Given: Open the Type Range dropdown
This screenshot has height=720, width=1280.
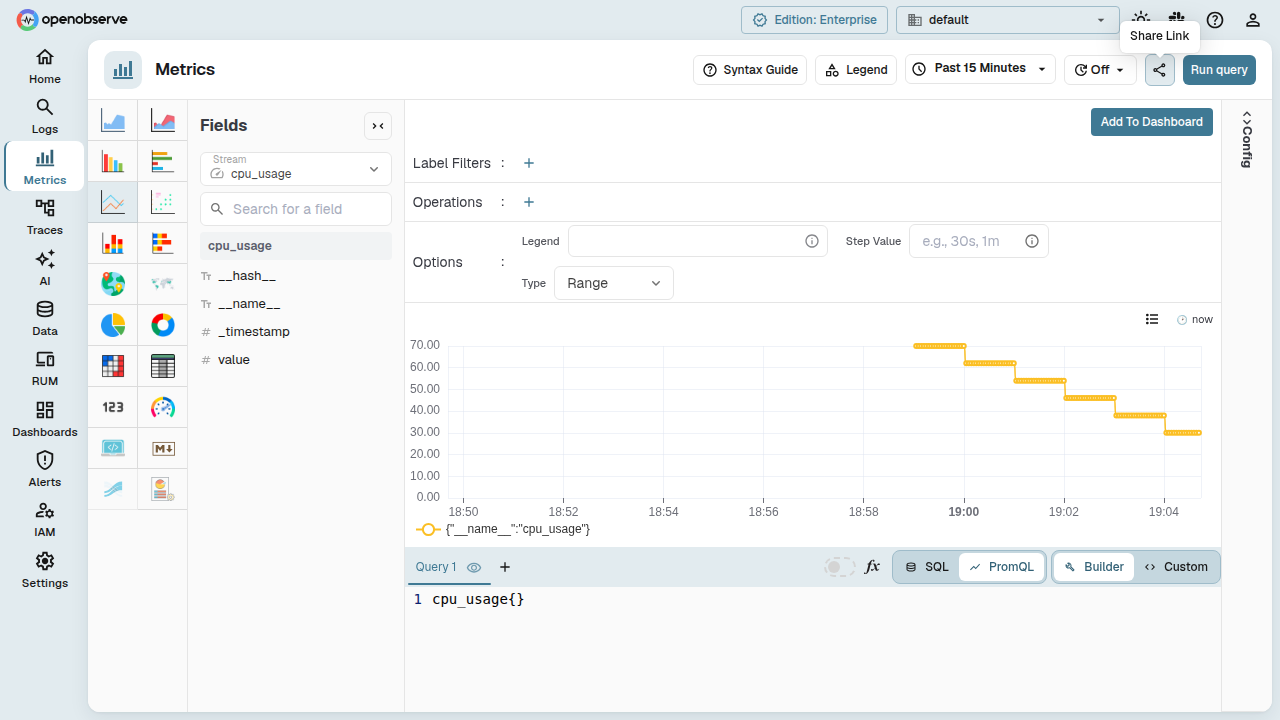Looking at the screenshot, I should (614, 283).
